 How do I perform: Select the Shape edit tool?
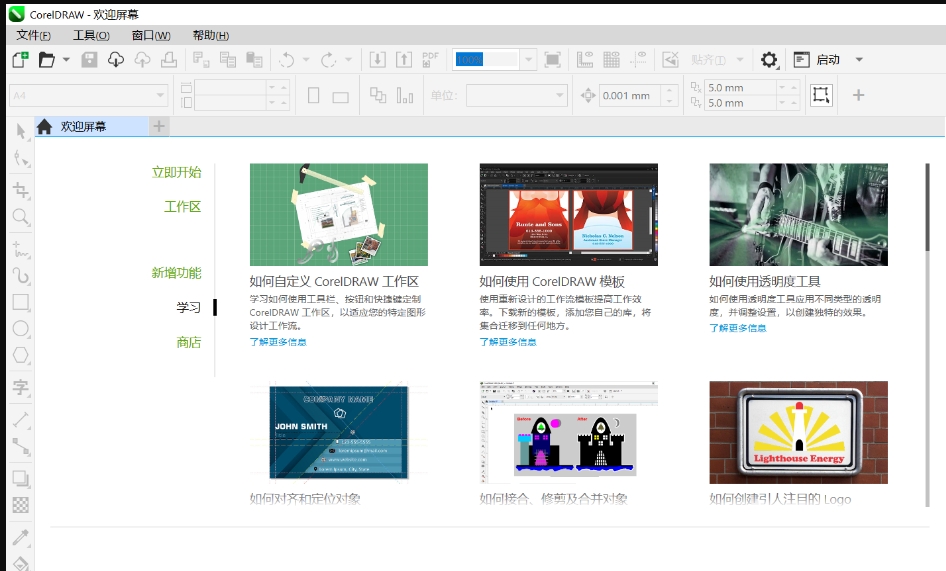tap(21, 159)
